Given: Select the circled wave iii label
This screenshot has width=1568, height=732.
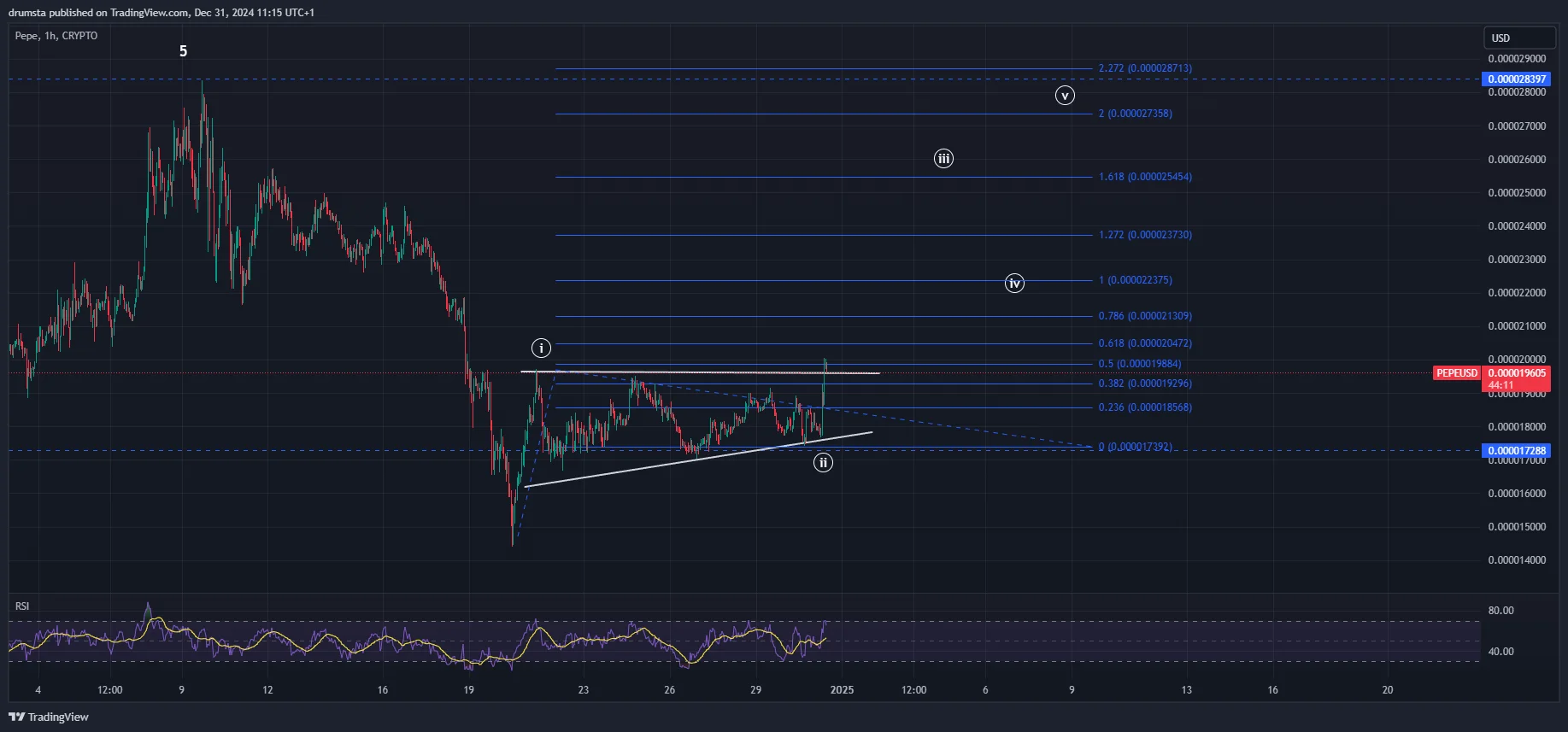Looking at the screenshot, I should [943, 158].
